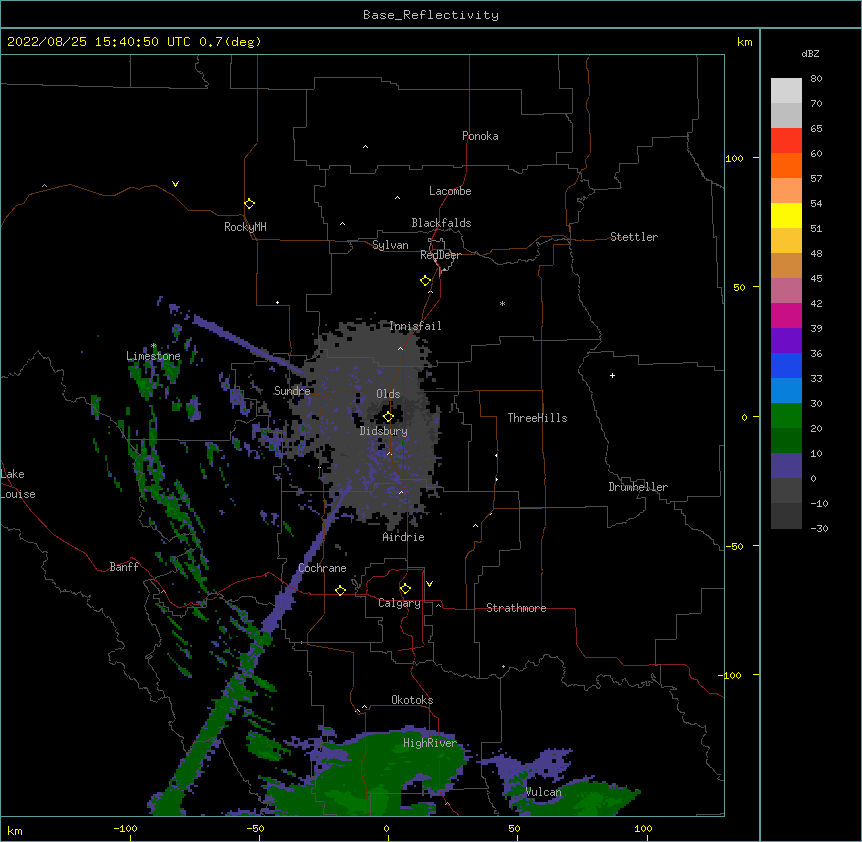Click the Stettler label
This screenshot has width=862, height=842.
634,237
